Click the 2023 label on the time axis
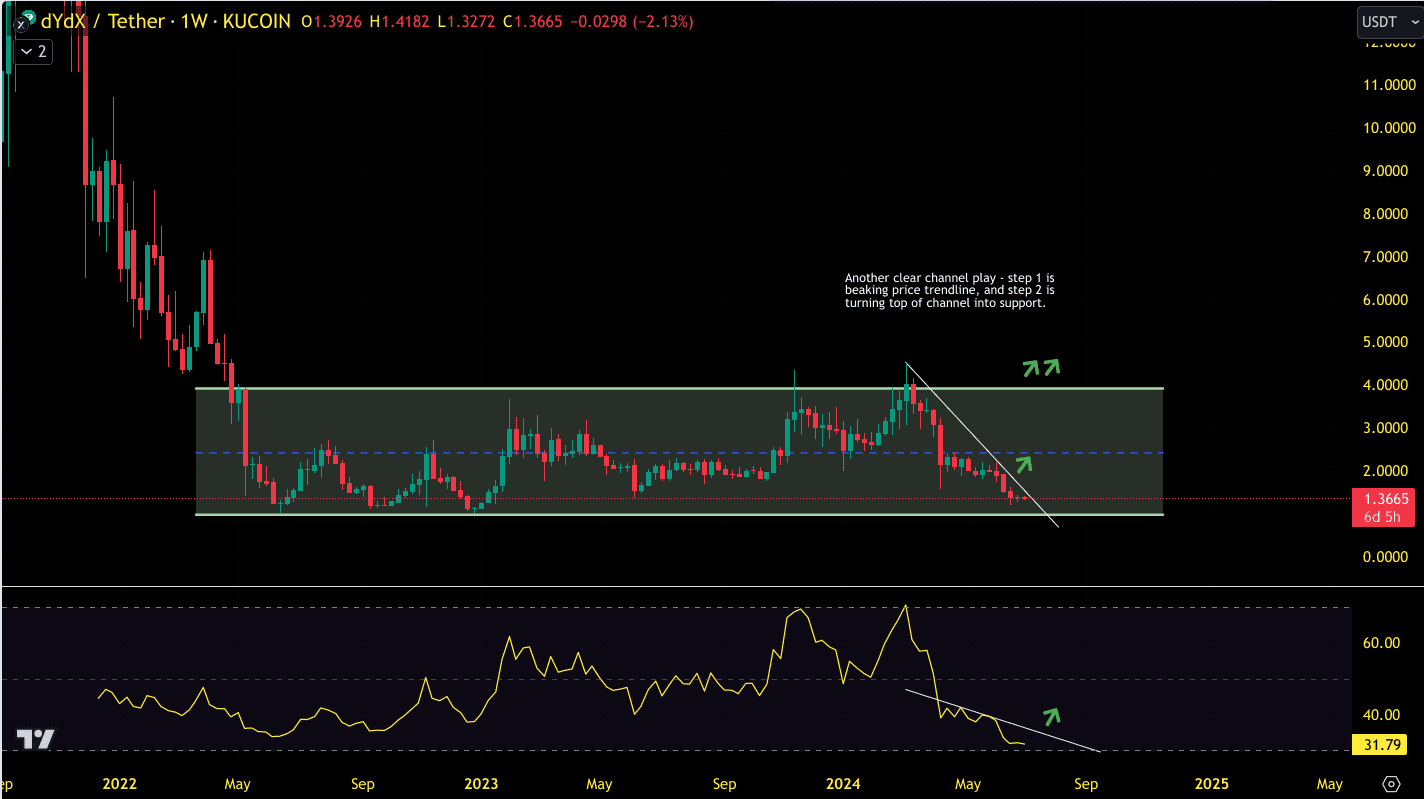The width and height of the screenshot is (1424, 799). [x=482, y=784]
